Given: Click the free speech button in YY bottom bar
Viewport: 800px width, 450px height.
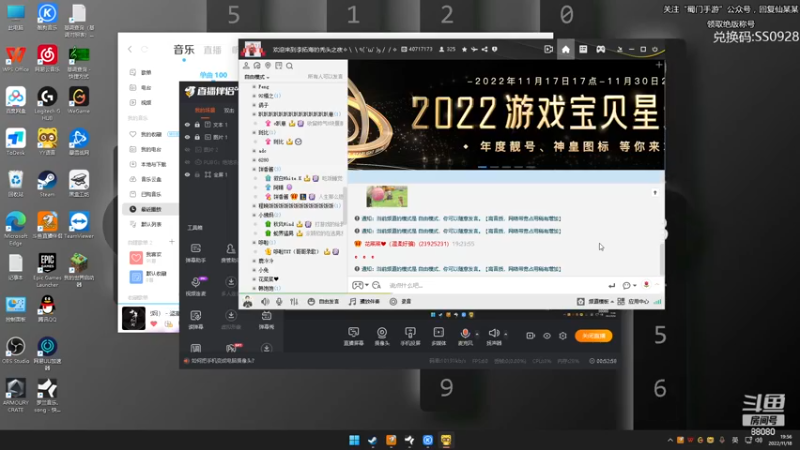Looking at the screenshot, I should tap(323, 302).
